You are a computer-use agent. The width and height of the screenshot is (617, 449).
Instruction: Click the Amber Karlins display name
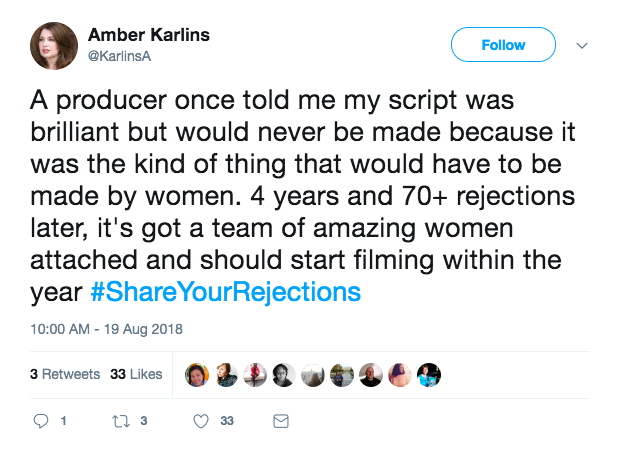(150, 35)
